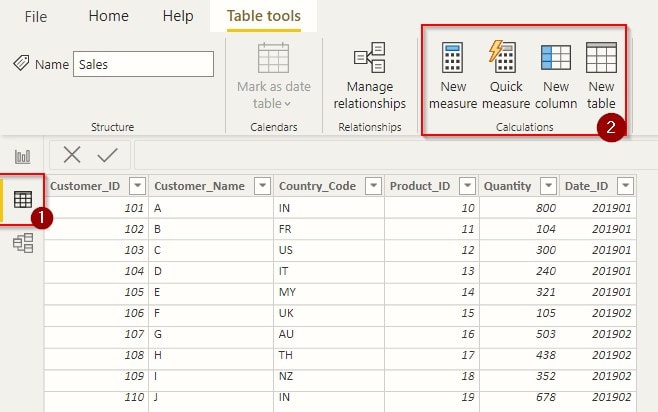Open Product_ID column filter dropdown
This screenshot has height=412, width=658.
(x=467, y=186)
